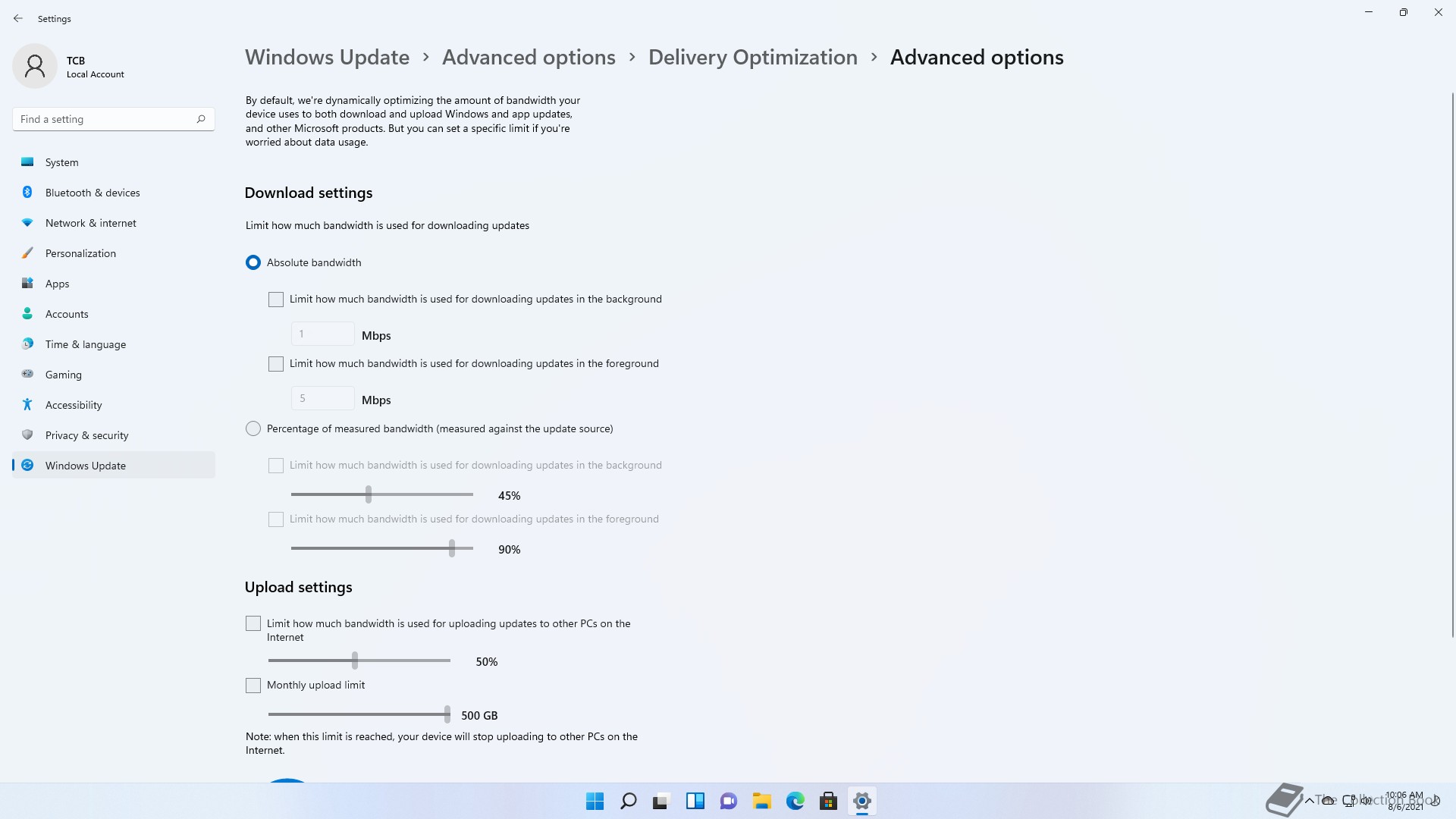Click the Network & internet wifi icon
The width and height of the screenshot is (1456, 819).
pyautogui.click(x=27, y=223)
